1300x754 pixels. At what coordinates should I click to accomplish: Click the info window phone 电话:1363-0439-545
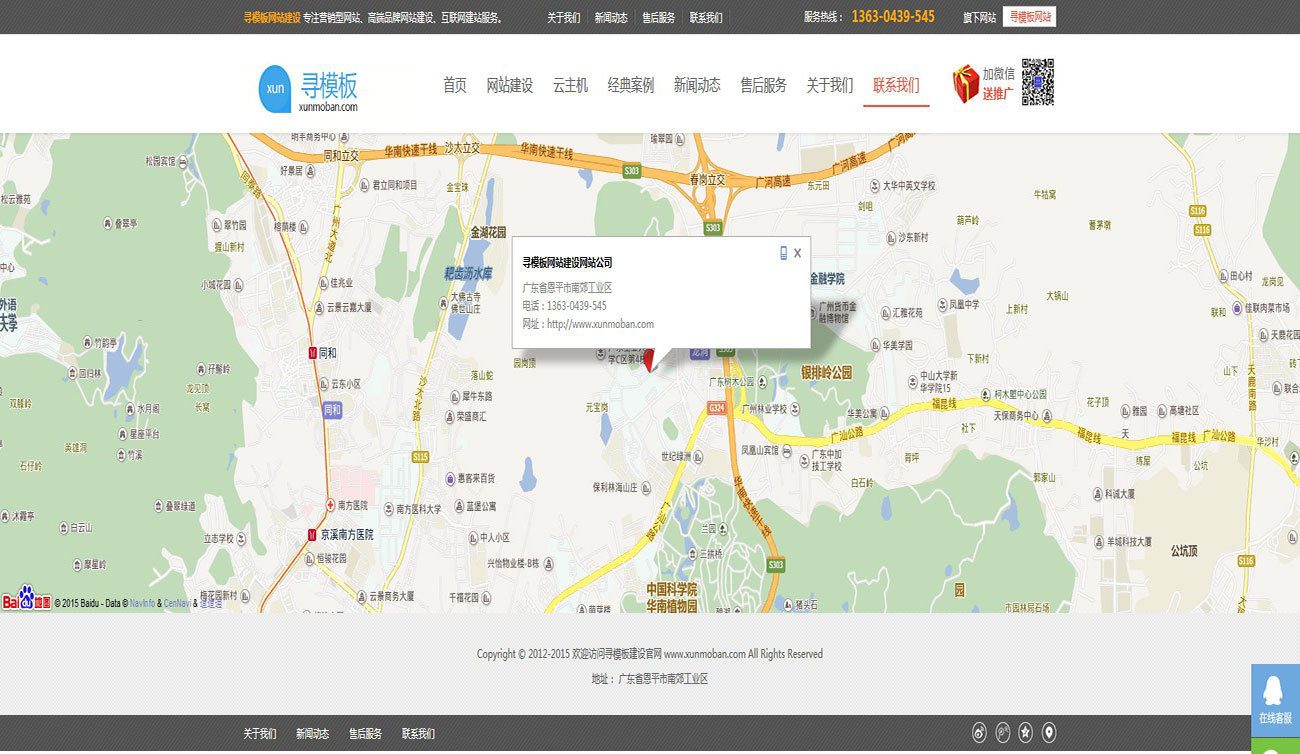point(564,306)
